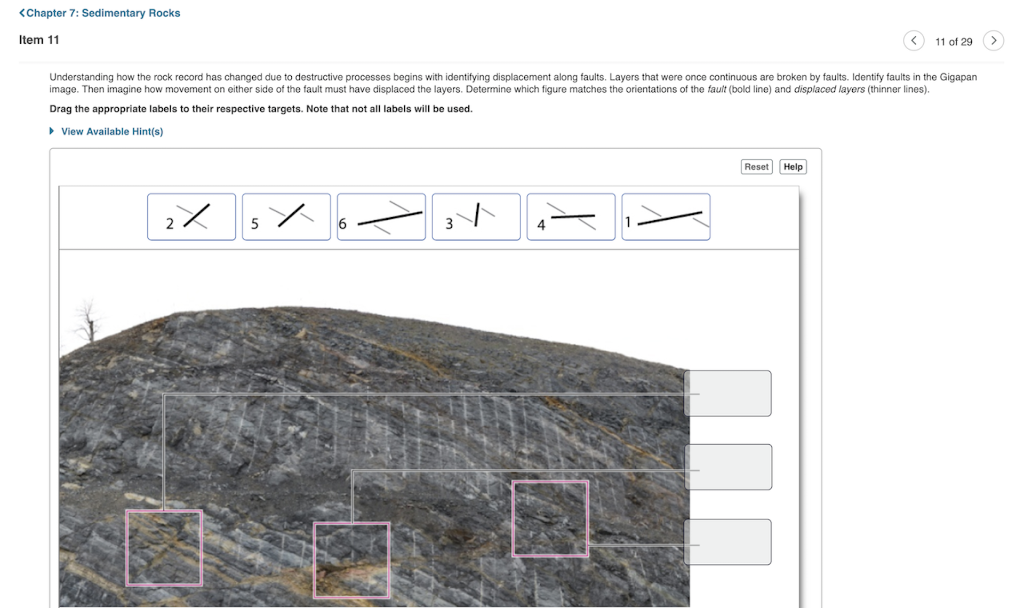The height and width of the screenshot is (608, 1024).
Task: Select fault diagram label 3
Action: (x=476, y=216)
